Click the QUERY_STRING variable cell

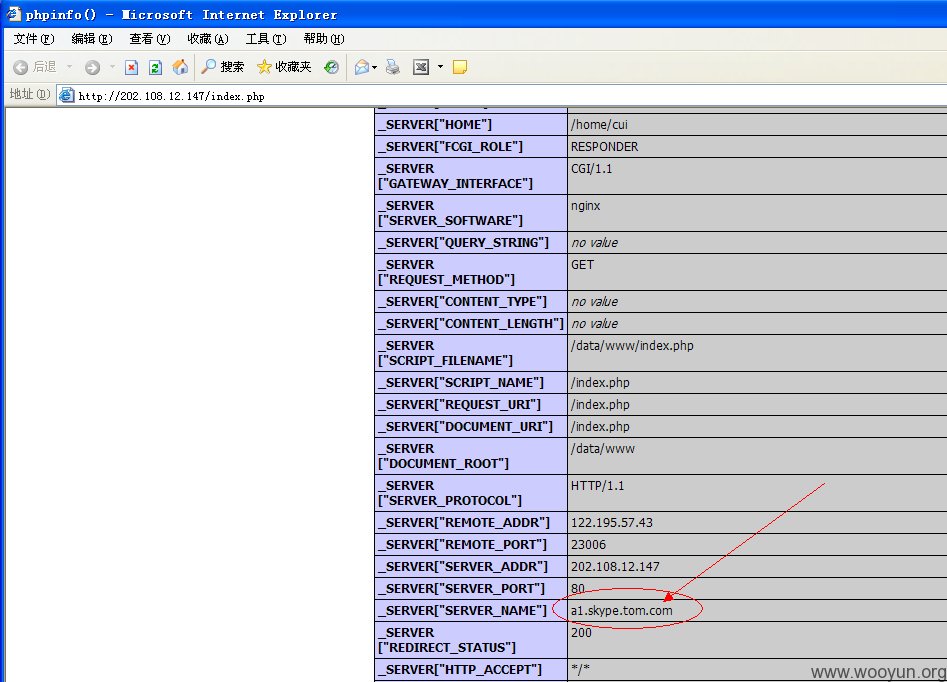tap(470, 242)
